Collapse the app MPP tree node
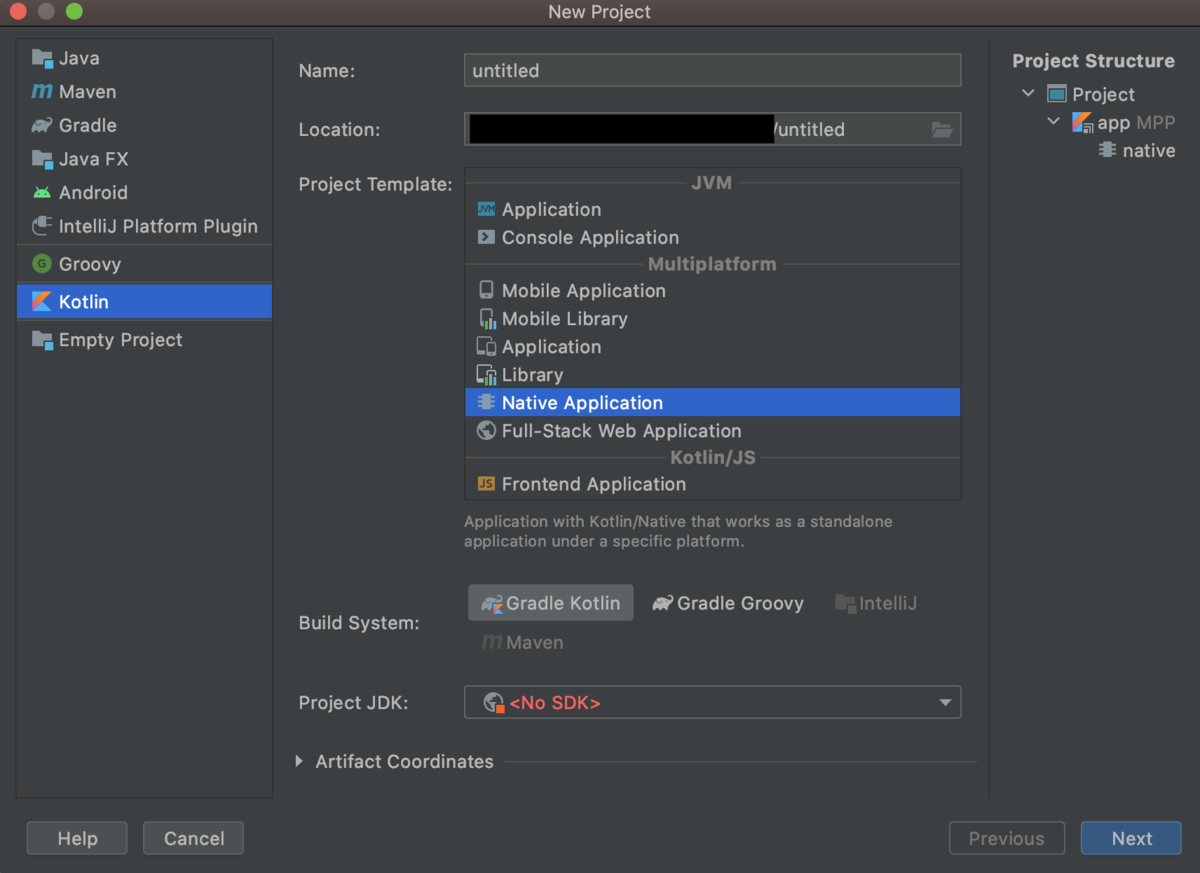Screen dimensions: 1200x873 pyautogui.click(x=1053, y=122)
